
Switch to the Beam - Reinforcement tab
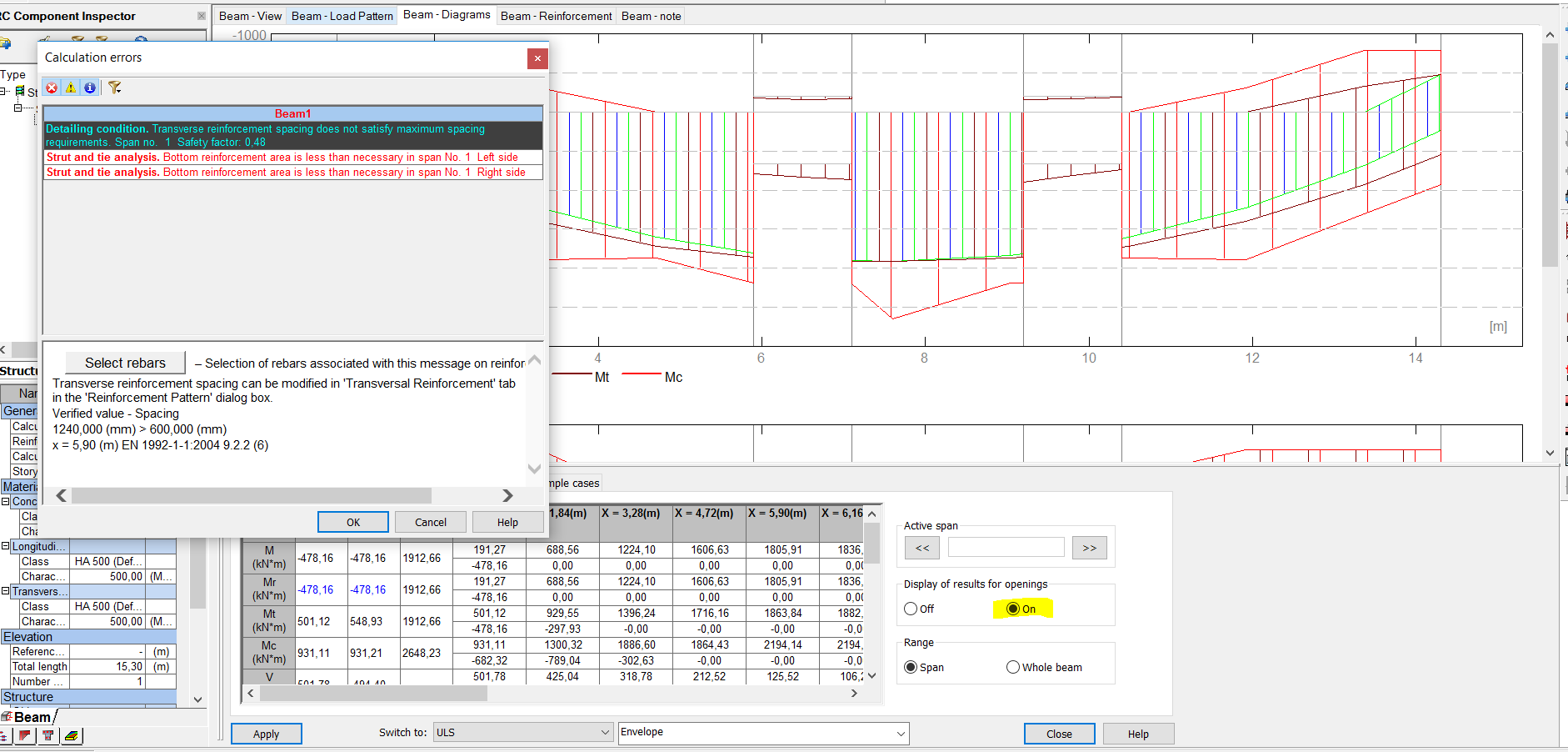[557, 16]
